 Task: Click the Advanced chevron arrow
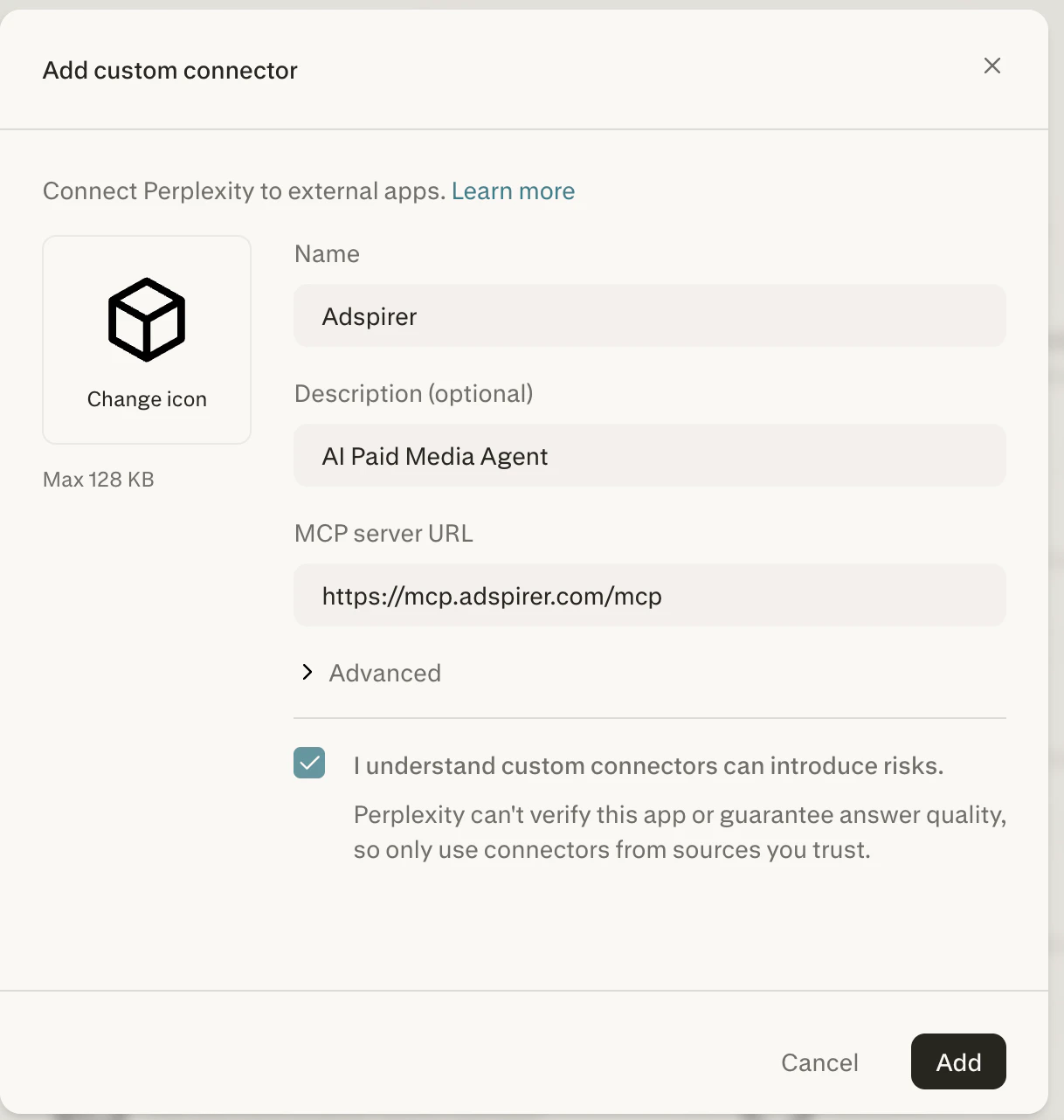pyautogui.click(x=307, y=672)
